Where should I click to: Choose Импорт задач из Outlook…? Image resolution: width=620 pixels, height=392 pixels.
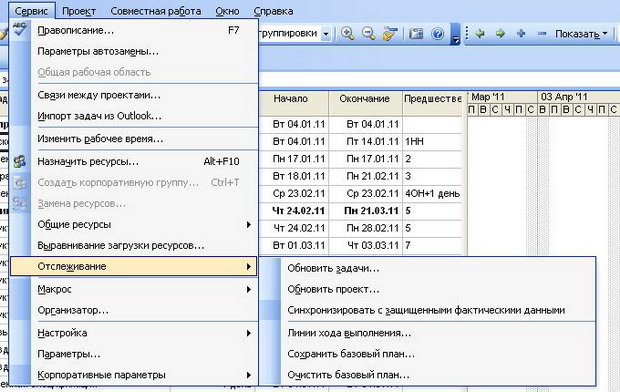[134, 116]
